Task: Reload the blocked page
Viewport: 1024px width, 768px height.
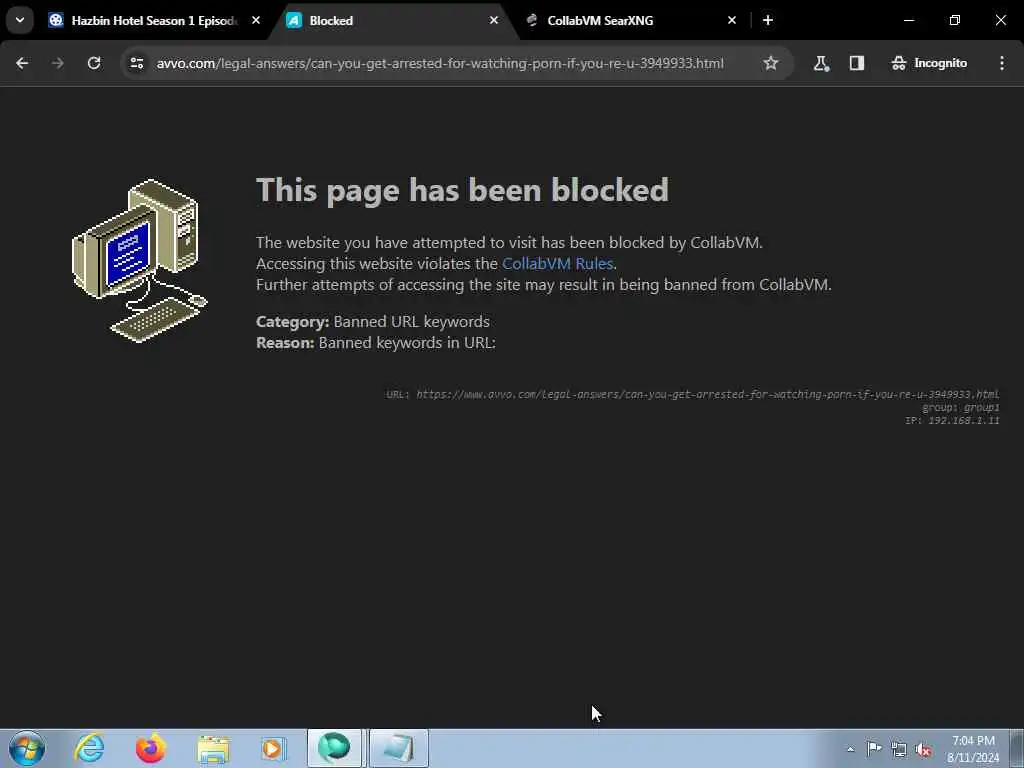Action: pyautogui.click(x=94, y=63)
